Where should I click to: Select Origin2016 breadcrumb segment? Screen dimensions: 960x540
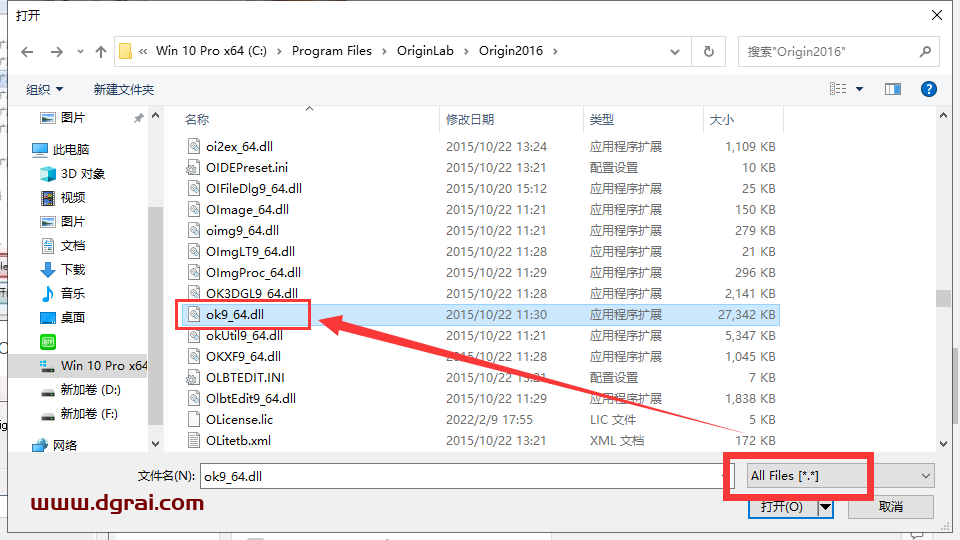point(511,51)
